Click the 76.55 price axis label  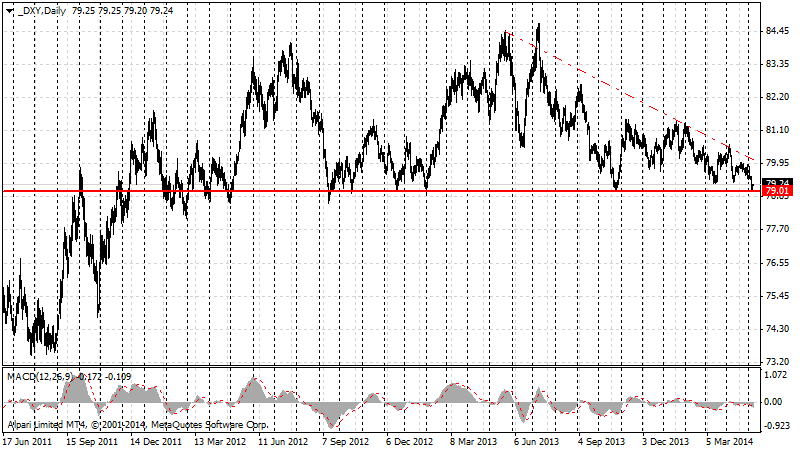[x=777, y=263]
